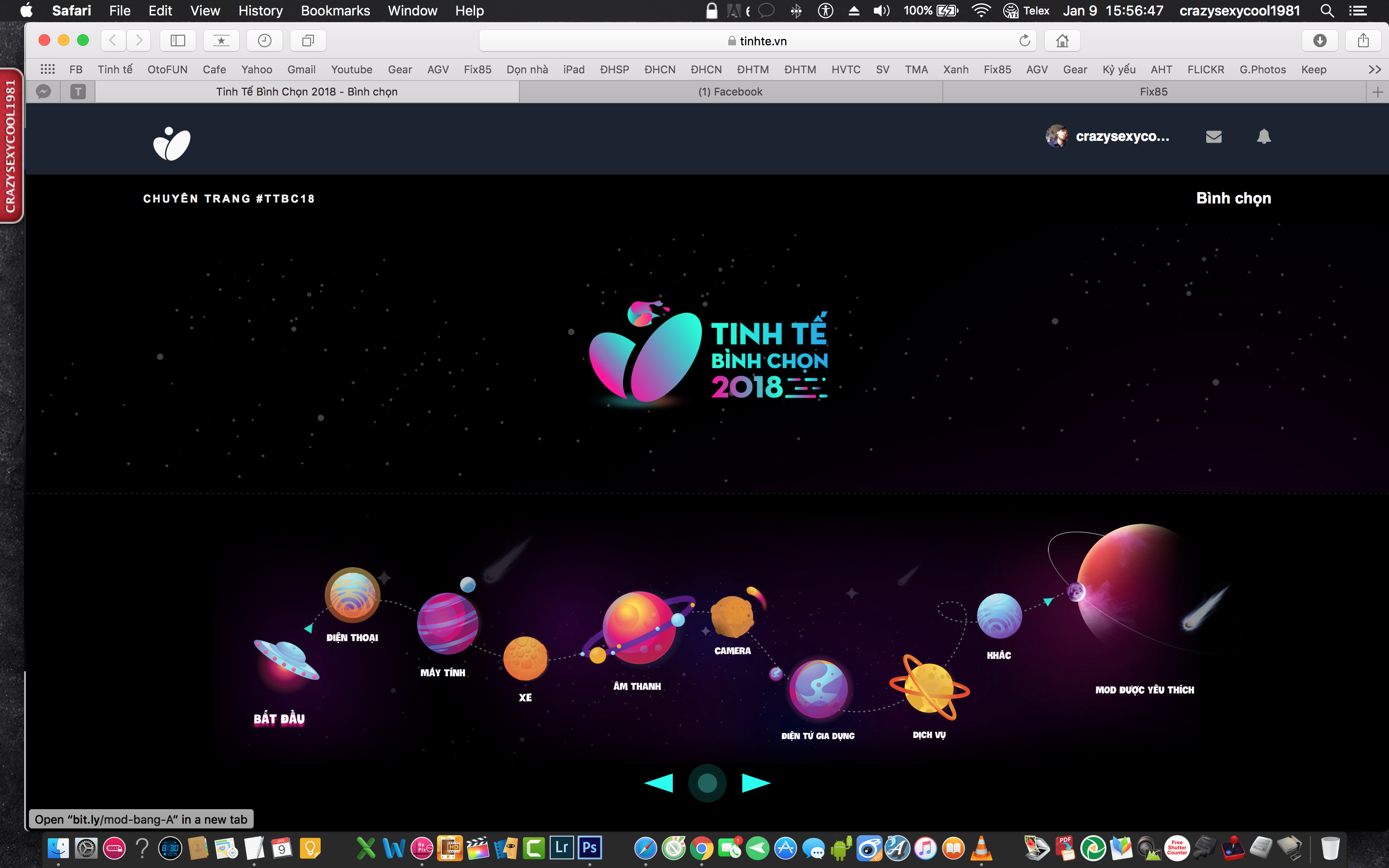This screenshot has height=868, width=1389.
Task: Open the Top Sites star button
Action: point(221,40)
